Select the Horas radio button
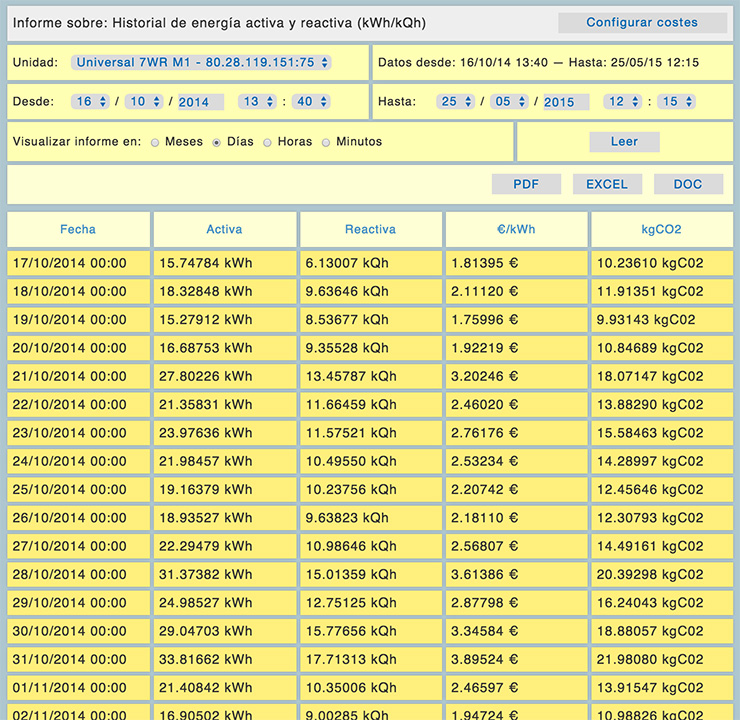This screenshot has height=720, width=740. 267,143
